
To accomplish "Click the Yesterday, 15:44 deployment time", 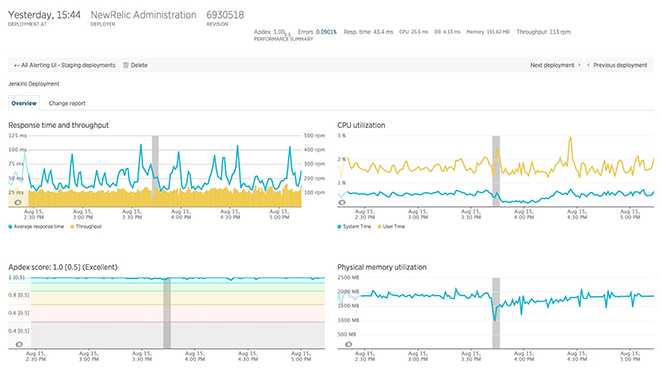I will click(44, 15).
